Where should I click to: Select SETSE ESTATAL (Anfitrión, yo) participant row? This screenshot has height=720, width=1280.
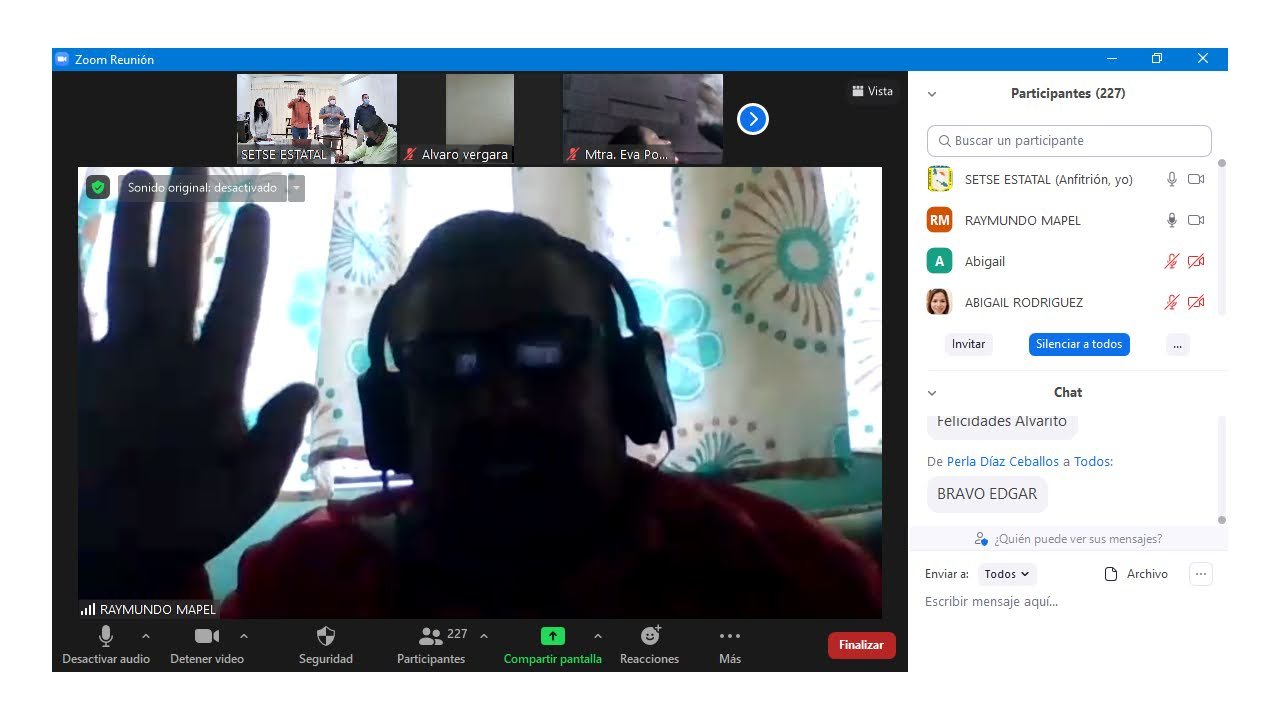coord(1066,180)
